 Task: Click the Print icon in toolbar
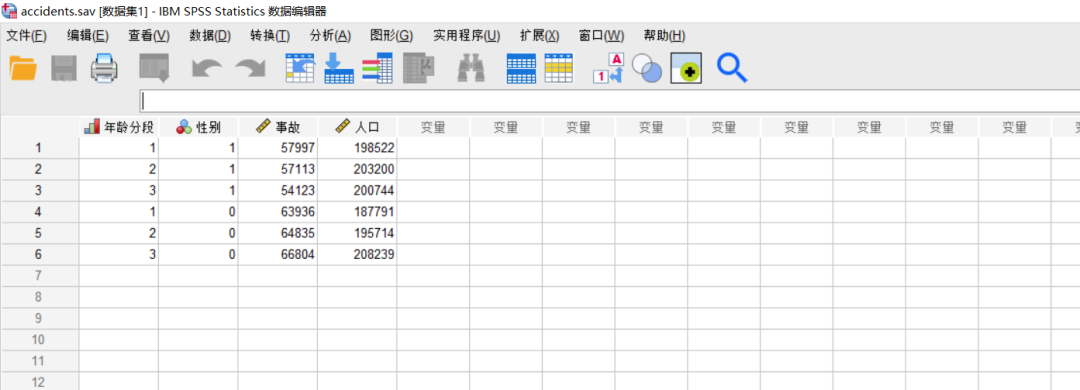(105, 69)
